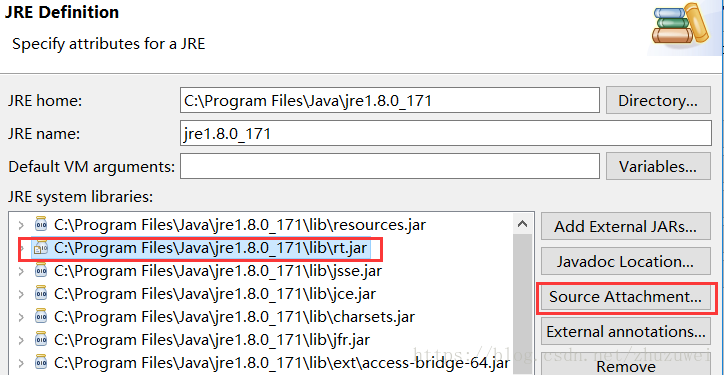724x375 pixels.
Task: Expand the resources.jar library node
Action: [20, 226]
